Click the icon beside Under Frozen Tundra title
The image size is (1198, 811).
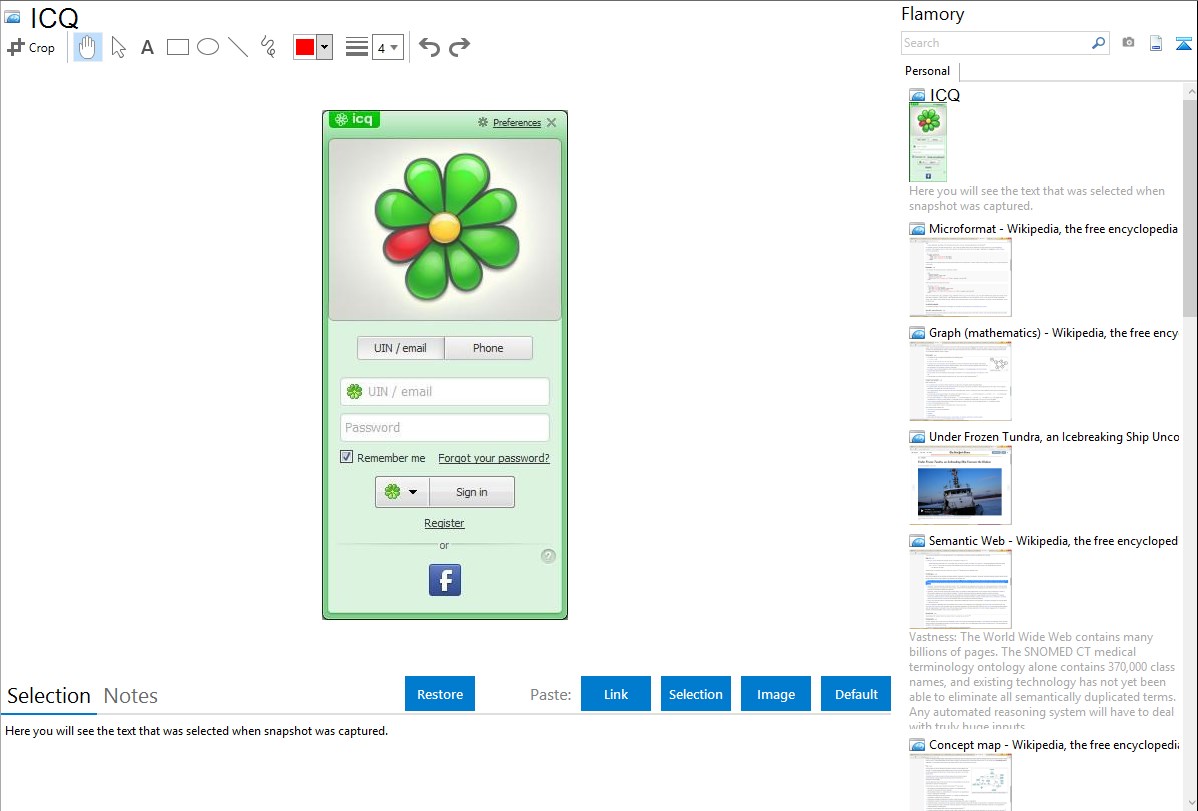tap(917, 436)
